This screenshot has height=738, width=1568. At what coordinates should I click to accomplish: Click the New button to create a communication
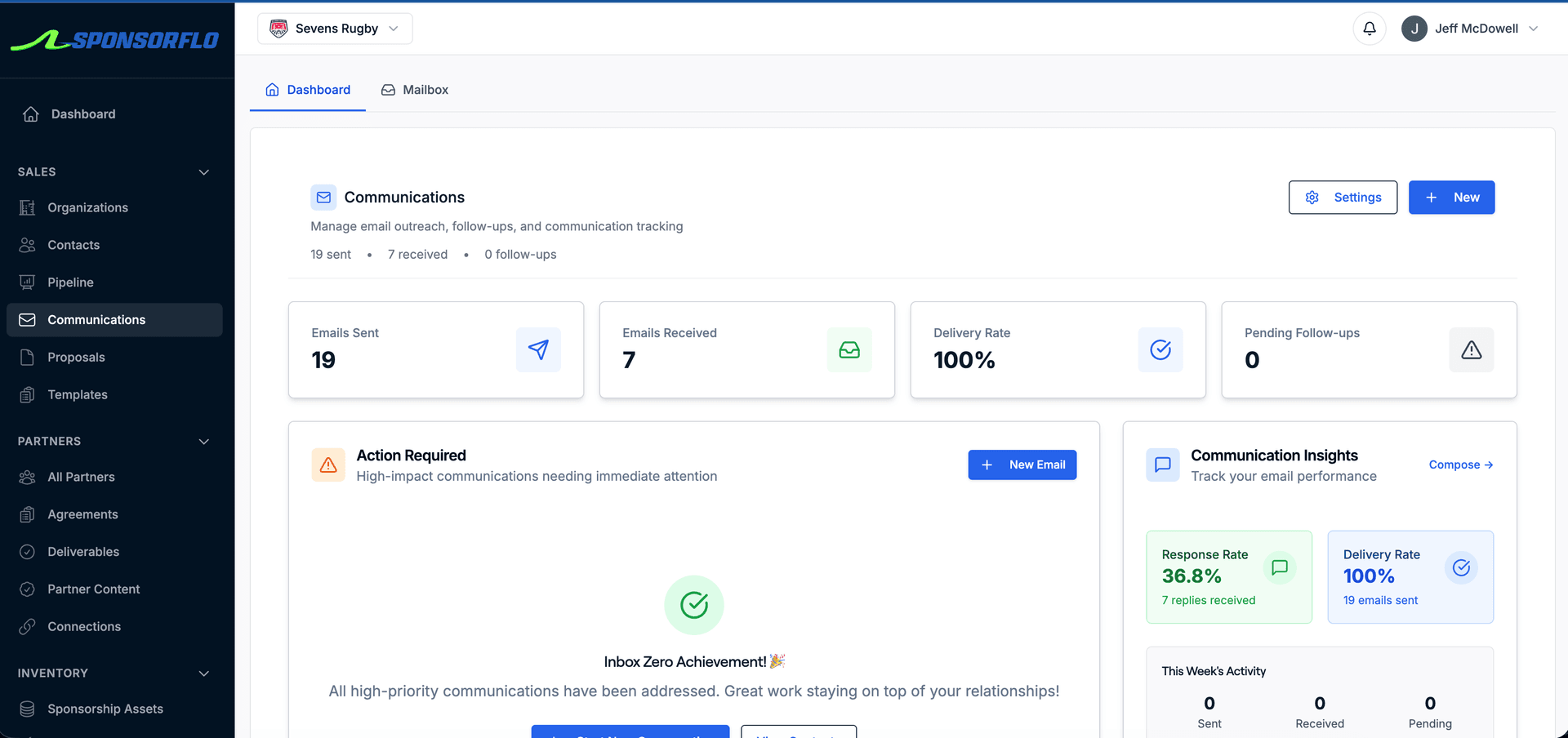[1451, 197]
